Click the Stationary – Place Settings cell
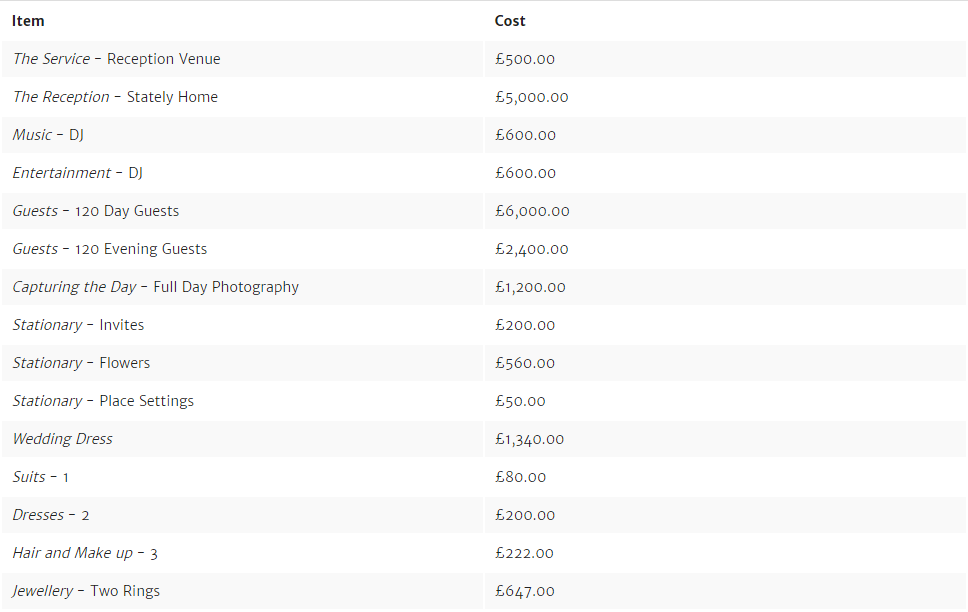 (103, 401)
